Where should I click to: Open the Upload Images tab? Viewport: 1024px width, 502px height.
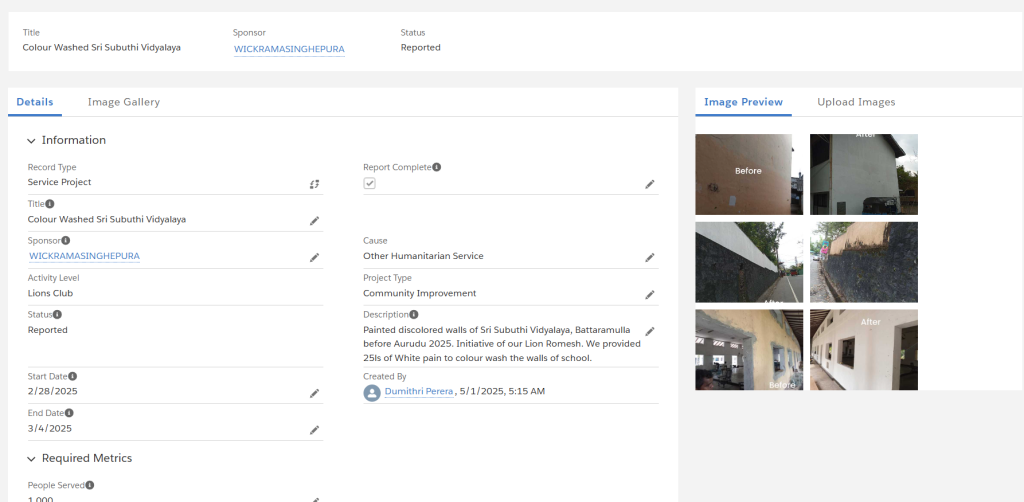(x=856, y=102)
